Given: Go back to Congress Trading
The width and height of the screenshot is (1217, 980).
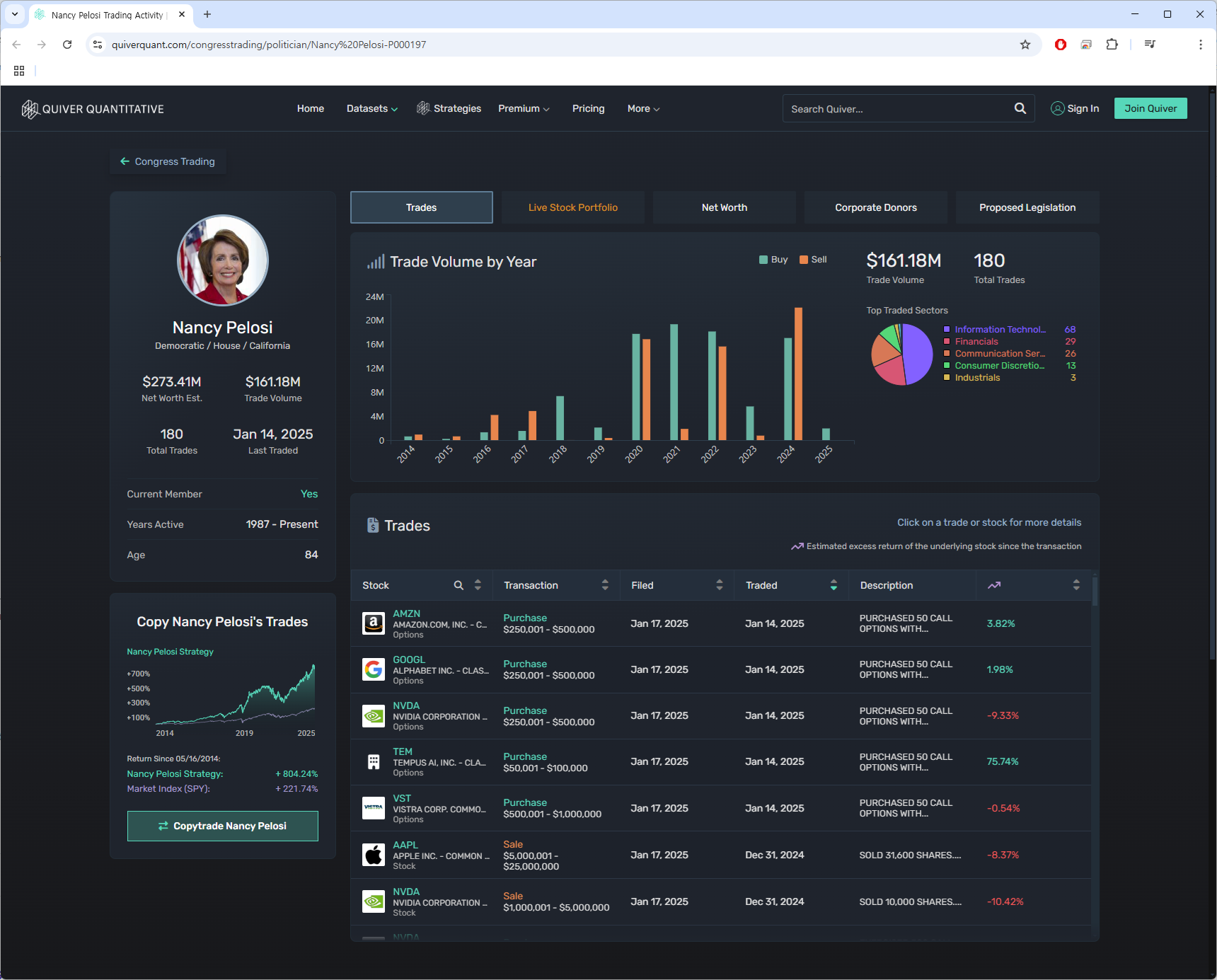Looking at the screenshot, I should pyautogui.click(x=168, y=161).
